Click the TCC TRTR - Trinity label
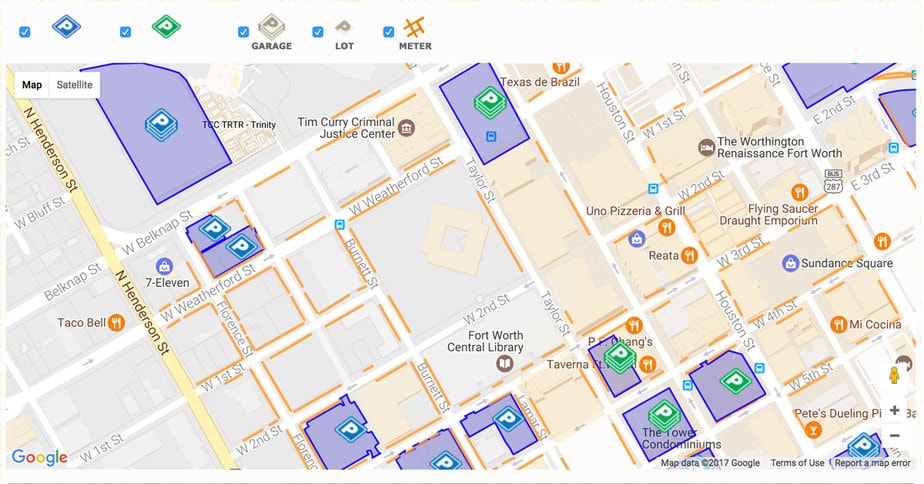The image size is (924, 484). coord(239,124)
